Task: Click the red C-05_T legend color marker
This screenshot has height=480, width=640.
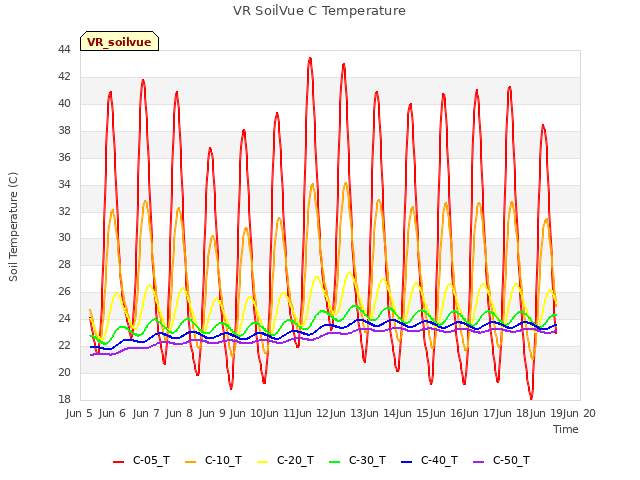Action: (118, 462)
